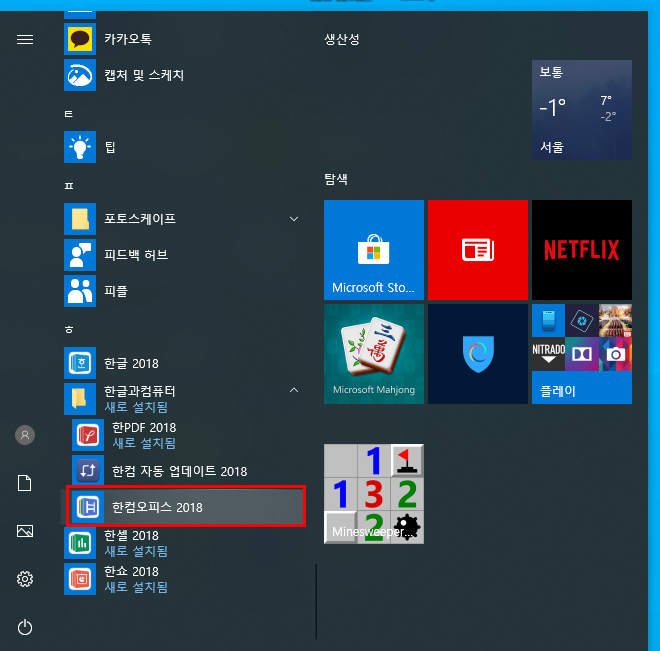Click the 한글과컴퓨터 folder icon
Screen dimensions: 660x651
pyautogui.click(x=80, y=399)
